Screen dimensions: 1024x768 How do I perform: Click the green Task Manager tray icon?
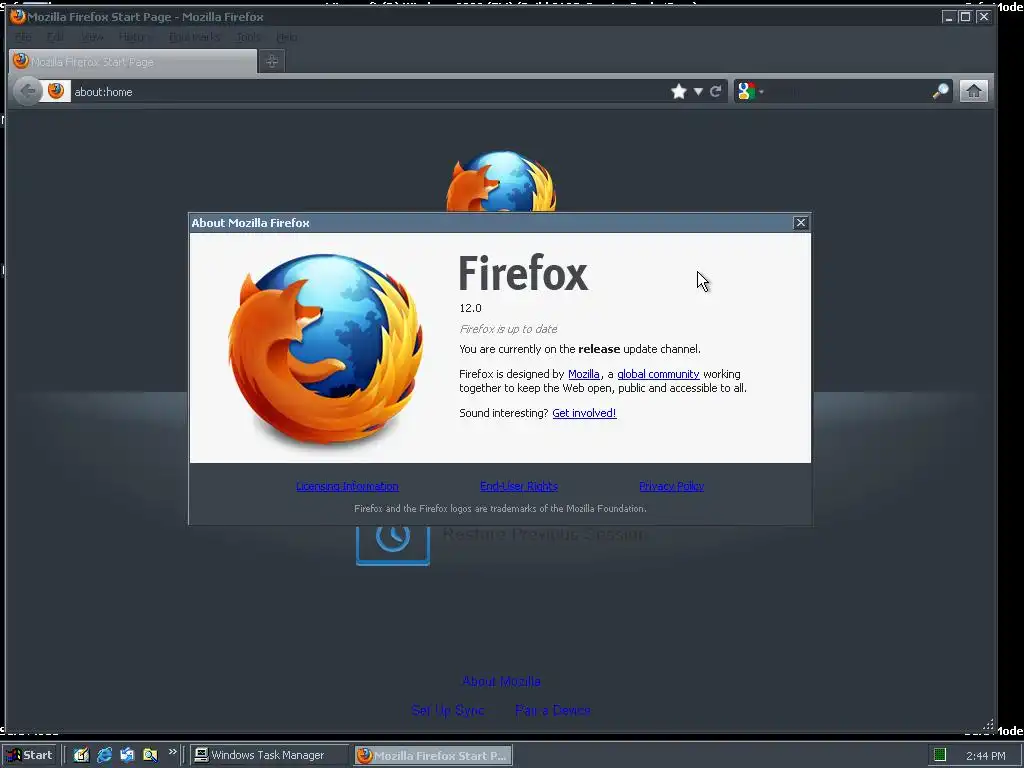(x=940, y=755)
